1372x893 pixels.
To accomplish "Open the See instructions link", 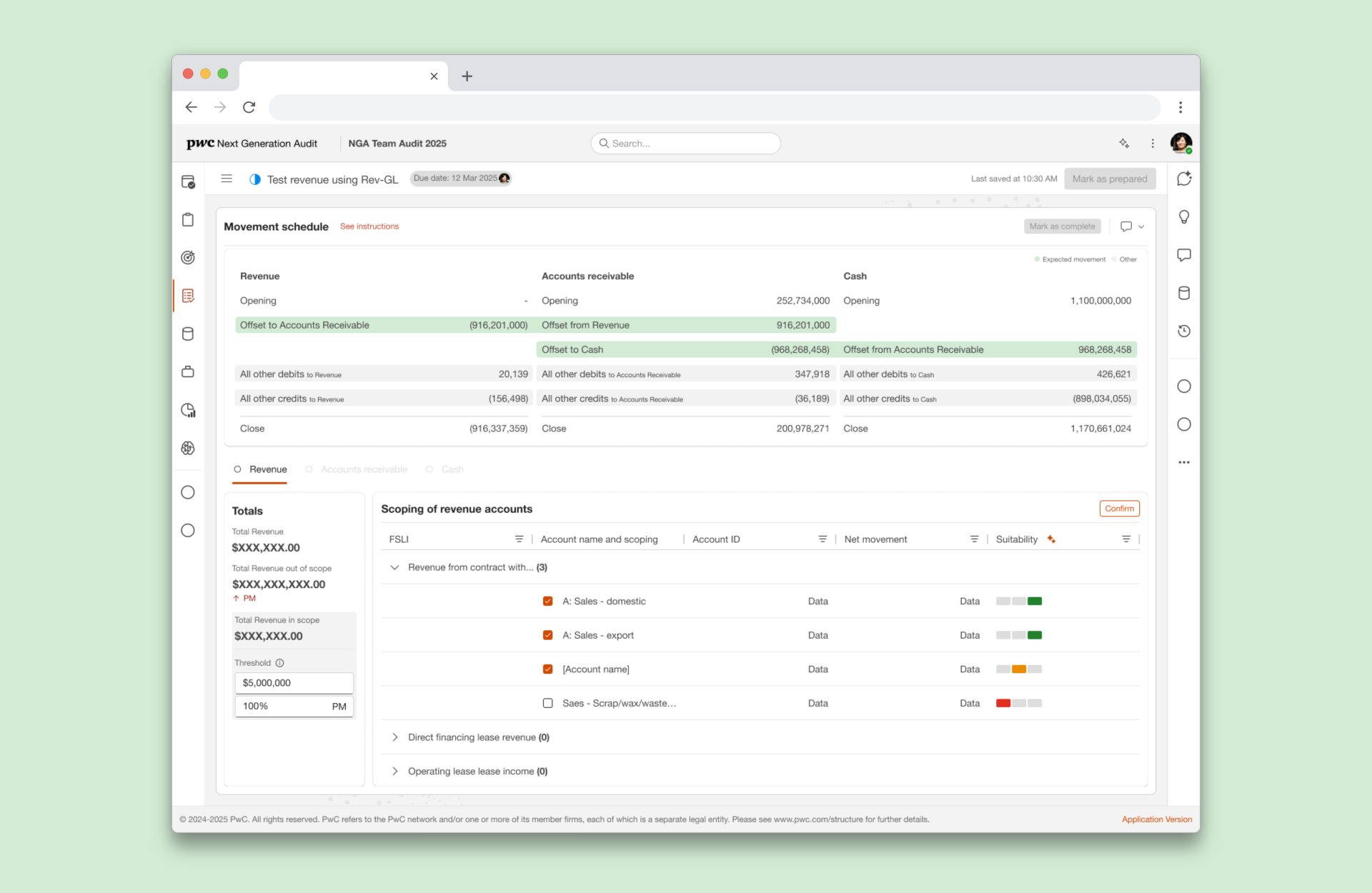I will (x=369, y=226).
